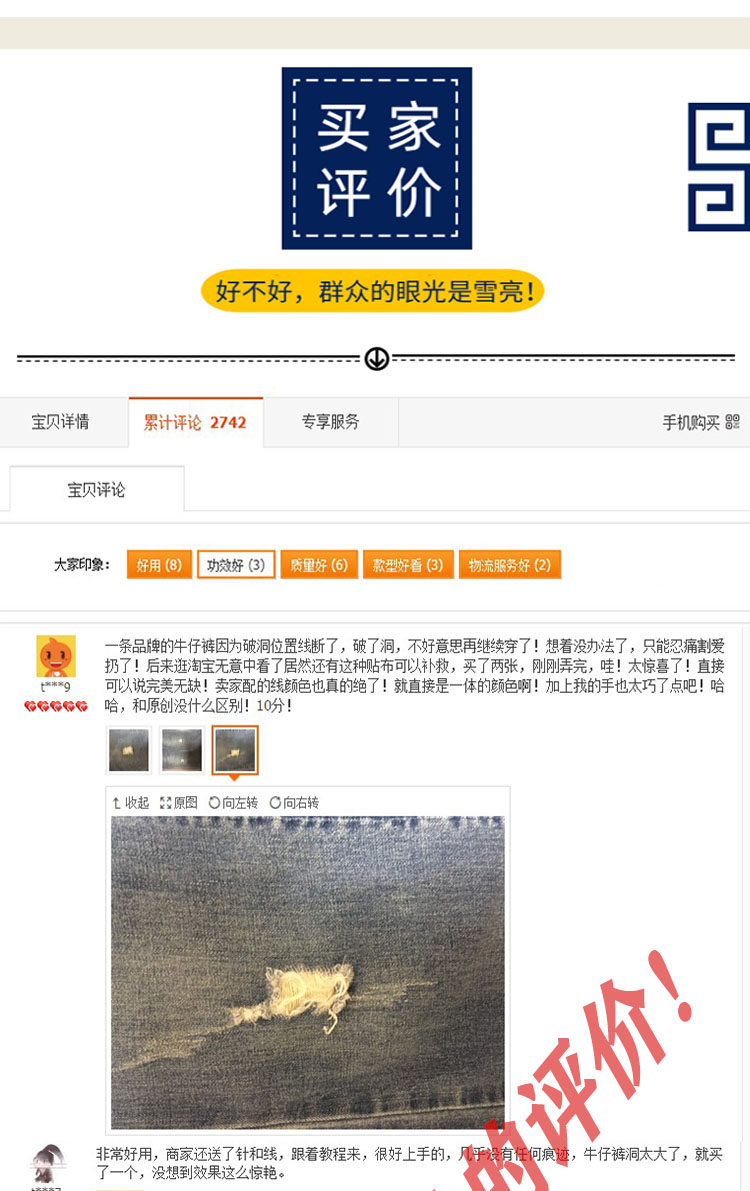Click the orange avatar of reviewer t***9
This screenshot has width=750, height=1191.
56,656
